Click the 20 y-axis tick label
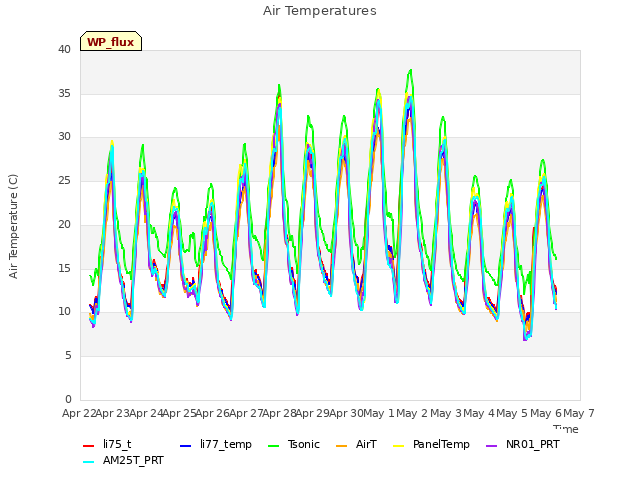Screen dimensions: 640x480 pos(64,224)
